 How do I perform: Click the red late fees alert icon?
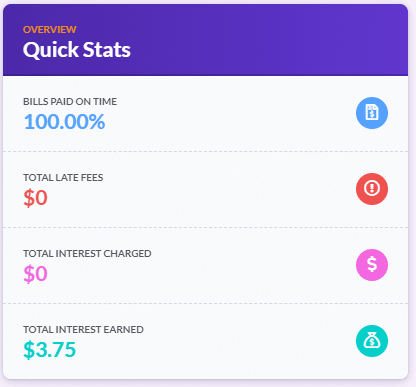[372, 189]
